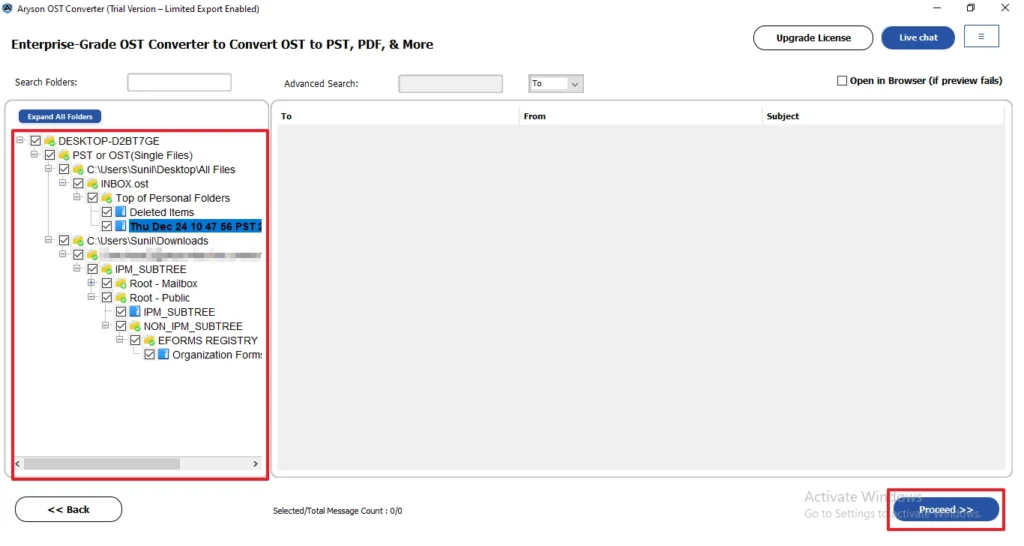Screen dimensions: 1024x546
Task: Click the Upgrade License button
Action: (x=813, y=38)
